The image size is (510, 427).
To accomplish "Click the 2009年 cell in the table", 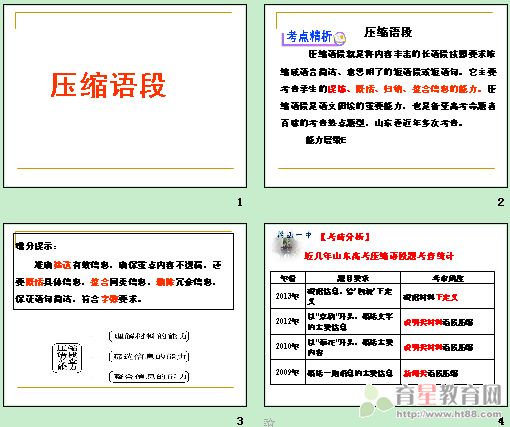I will coord(288,372).
